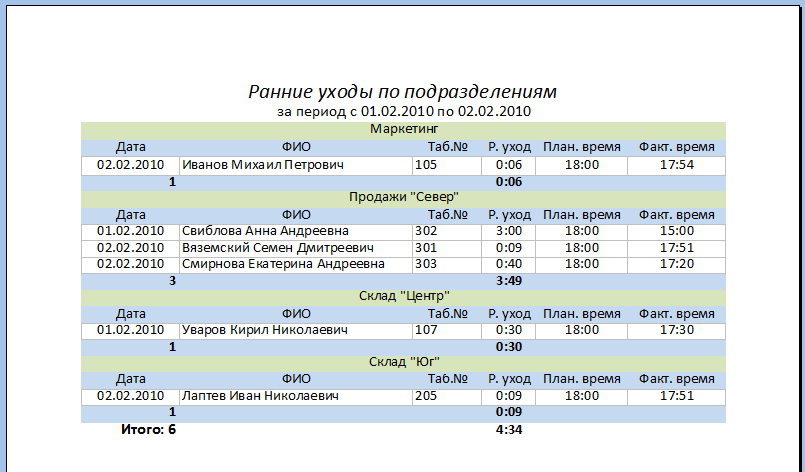This screenshot has width=805, height=472.
Task: Click the name cell 'Иванов Михаил Петрович'
Action: (x=296, y=165)
